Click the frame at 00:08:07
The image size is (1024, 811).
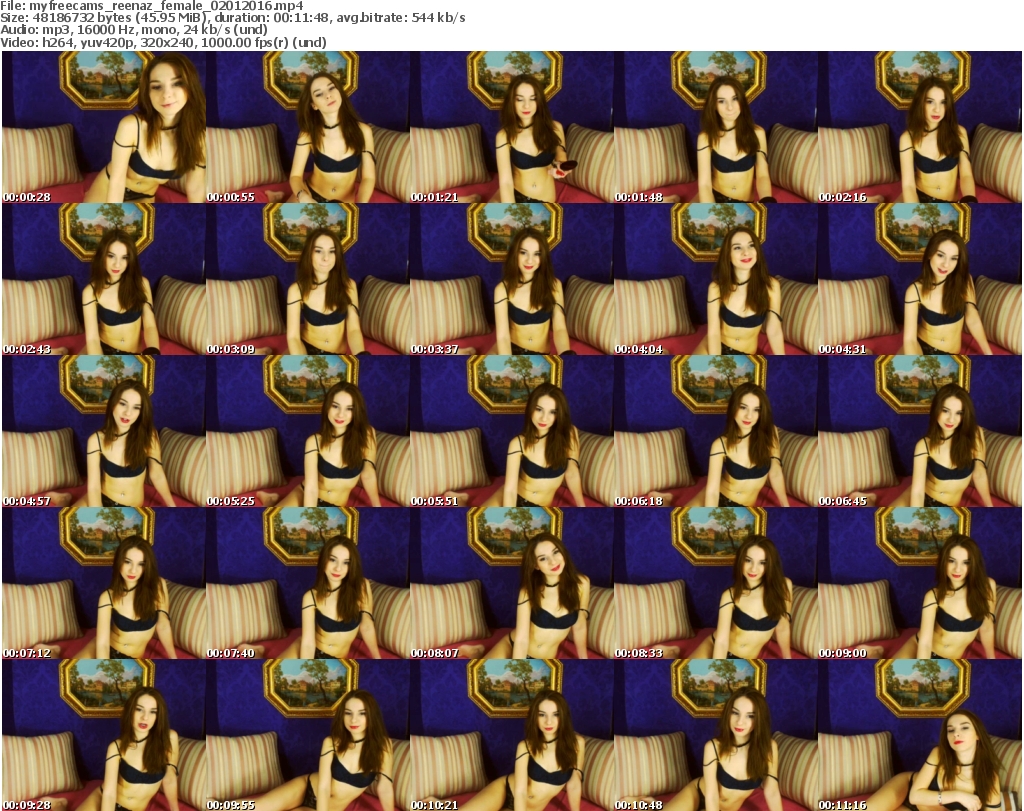tap(511, 583)
